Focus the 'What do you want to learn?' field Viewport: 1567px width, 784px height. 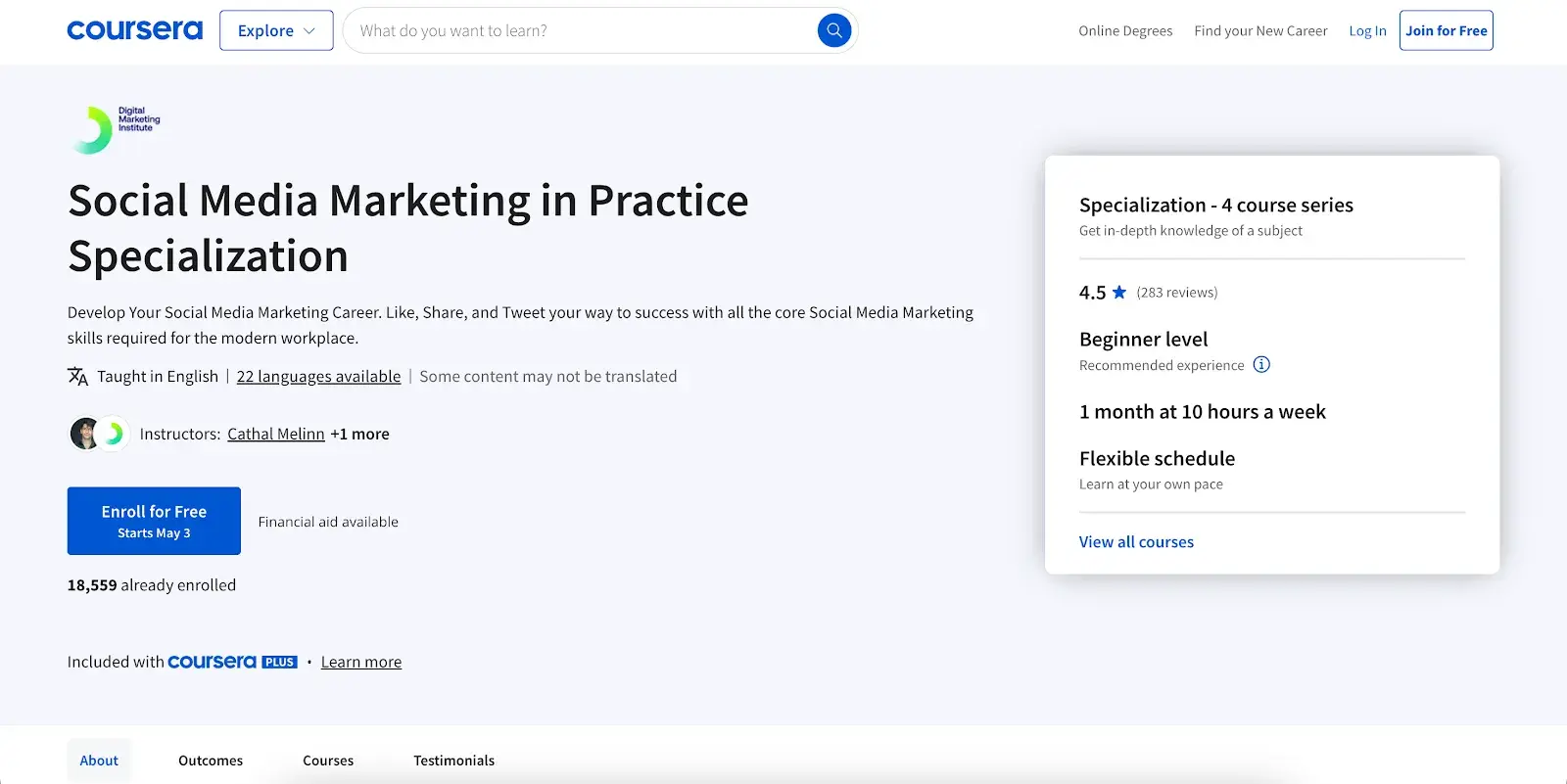pos(578,30)
